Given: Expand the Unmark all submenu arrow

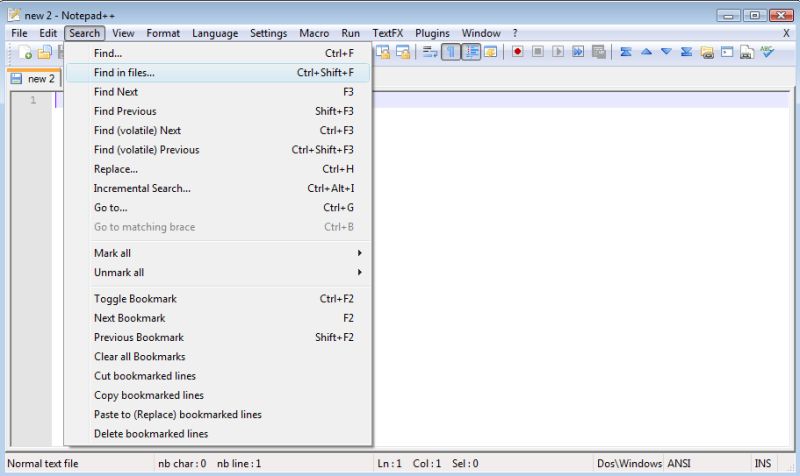Looking at the screenshot, I should pyautogui.click(x=360, y=272).
